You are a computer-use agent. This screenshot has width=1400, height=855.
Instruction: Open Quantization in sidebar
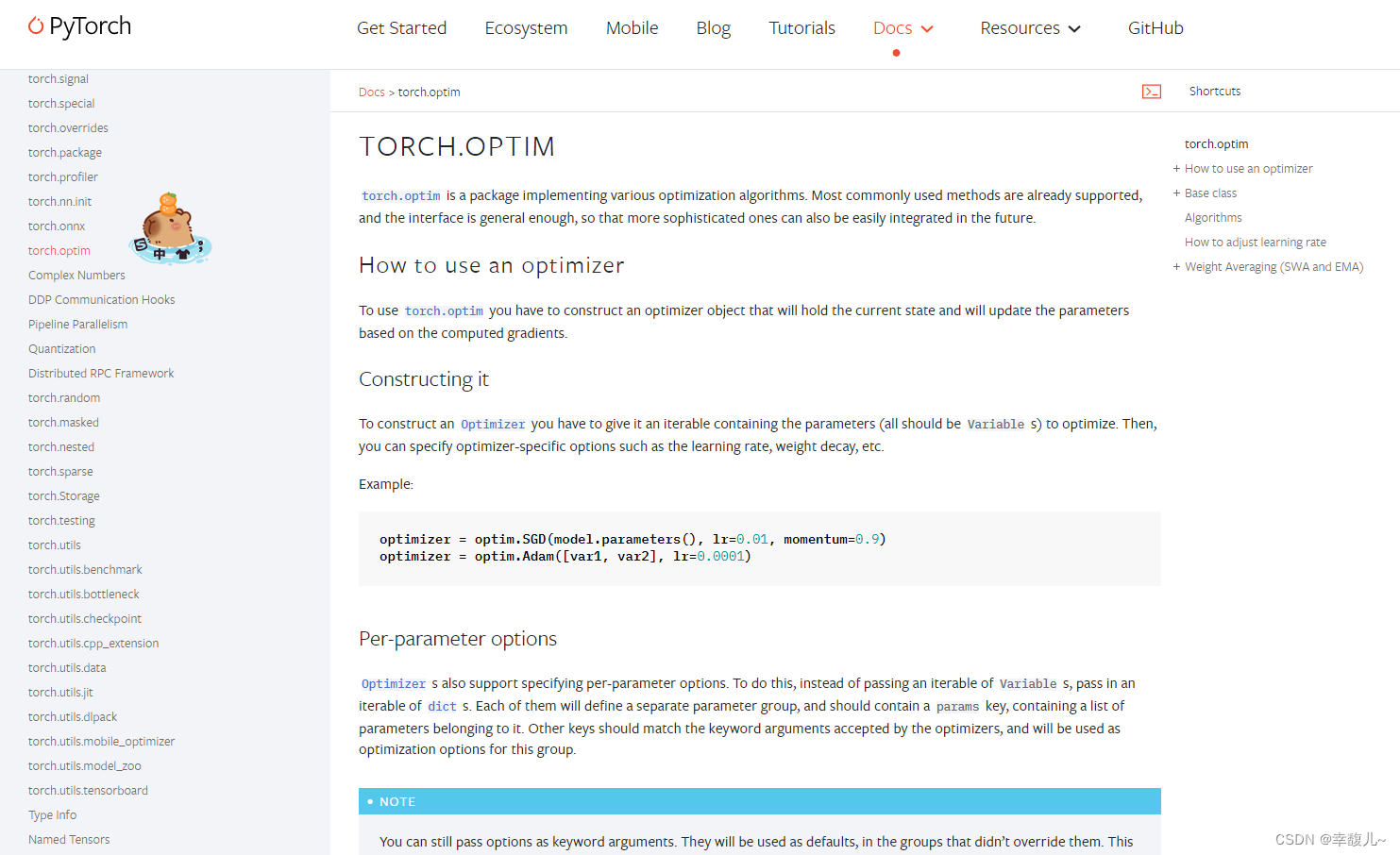click(x=61, y=349)
